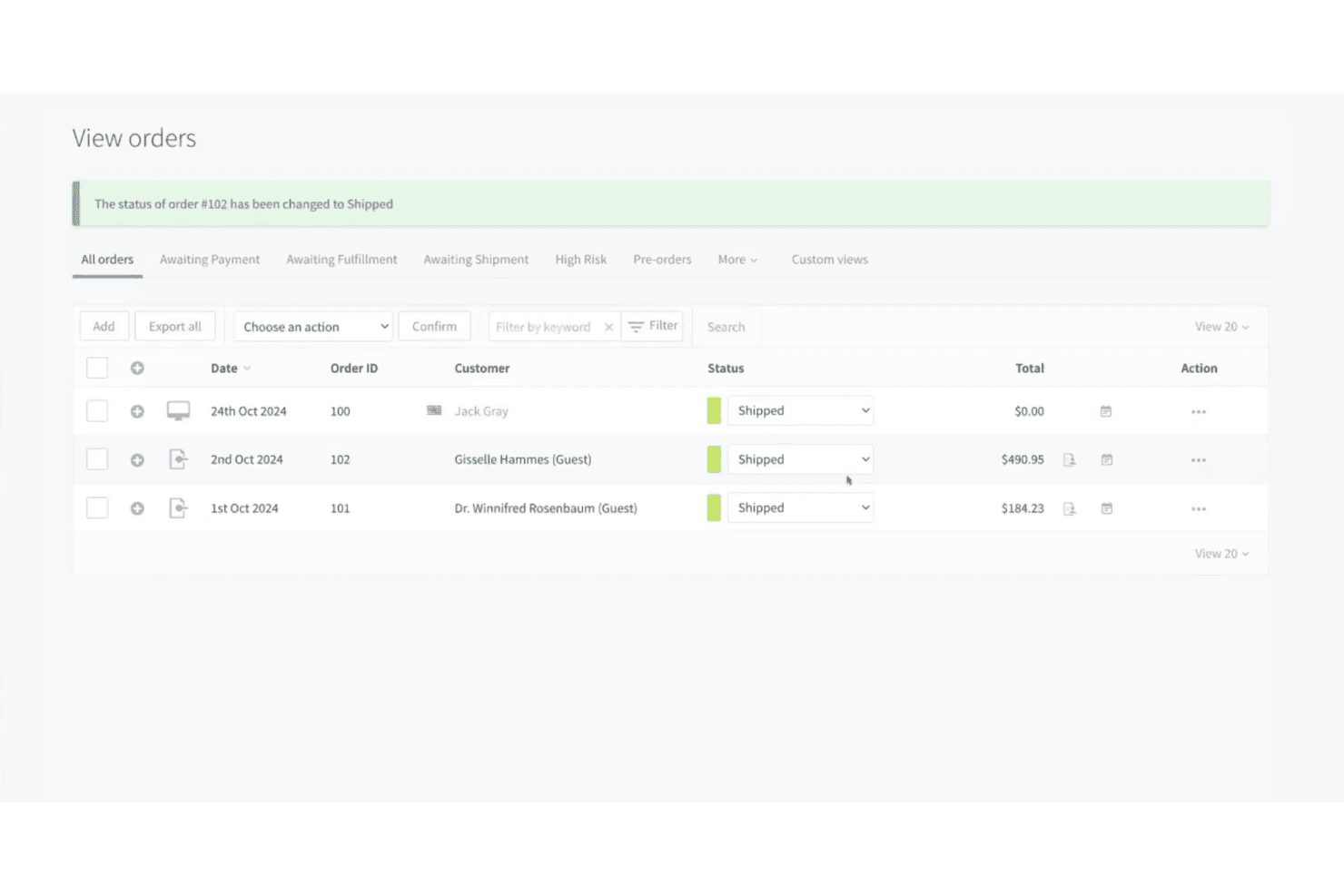Click the flag icon beside Jack Gray
The height and width of the screenshot is (896, 1344).
(434, 410)
